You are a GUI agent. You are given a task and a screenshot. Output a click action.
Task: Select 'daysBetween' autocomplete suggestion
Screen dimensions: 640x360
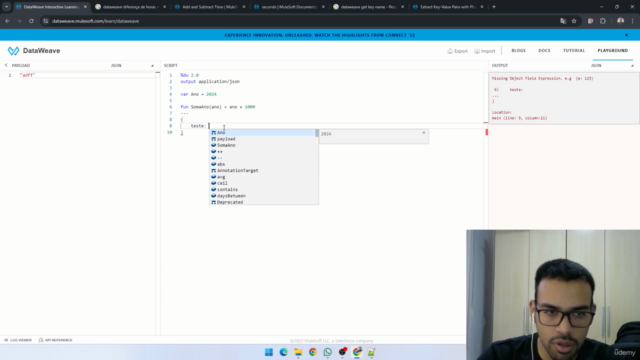coord(263,196)
